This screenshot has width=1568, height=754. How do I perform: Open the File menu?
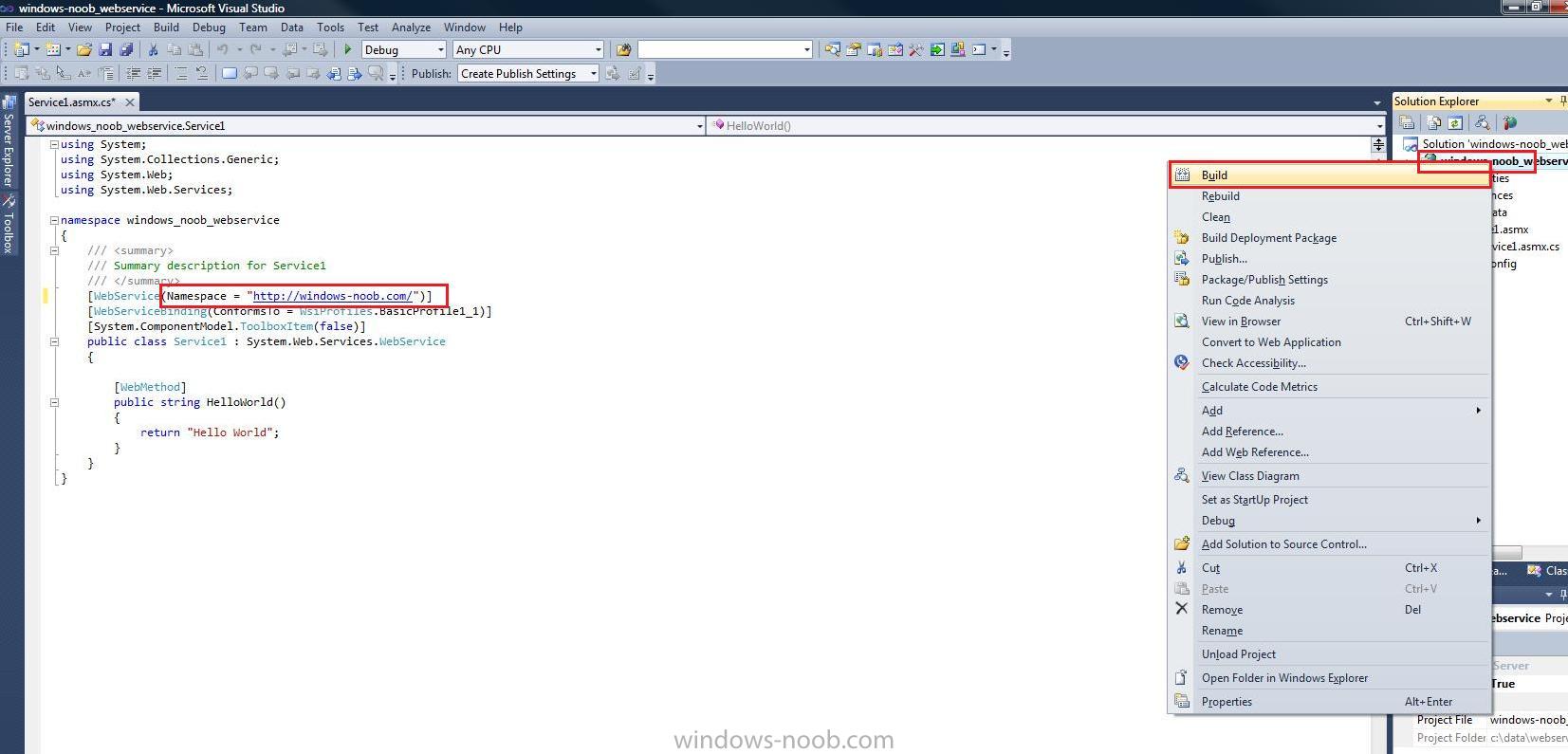pyautogui.click(x=14, y=28)
